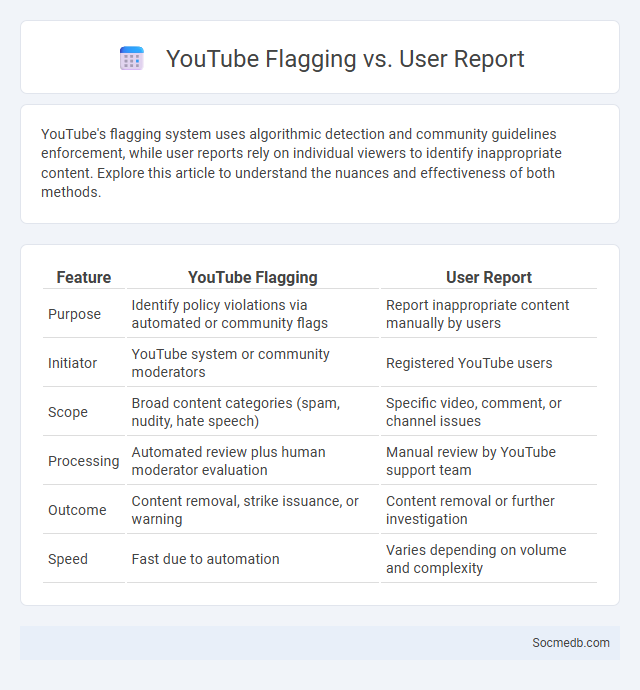Select the 'Scope' row label
This screenshot has width=640, height=690.
(68, 412)
